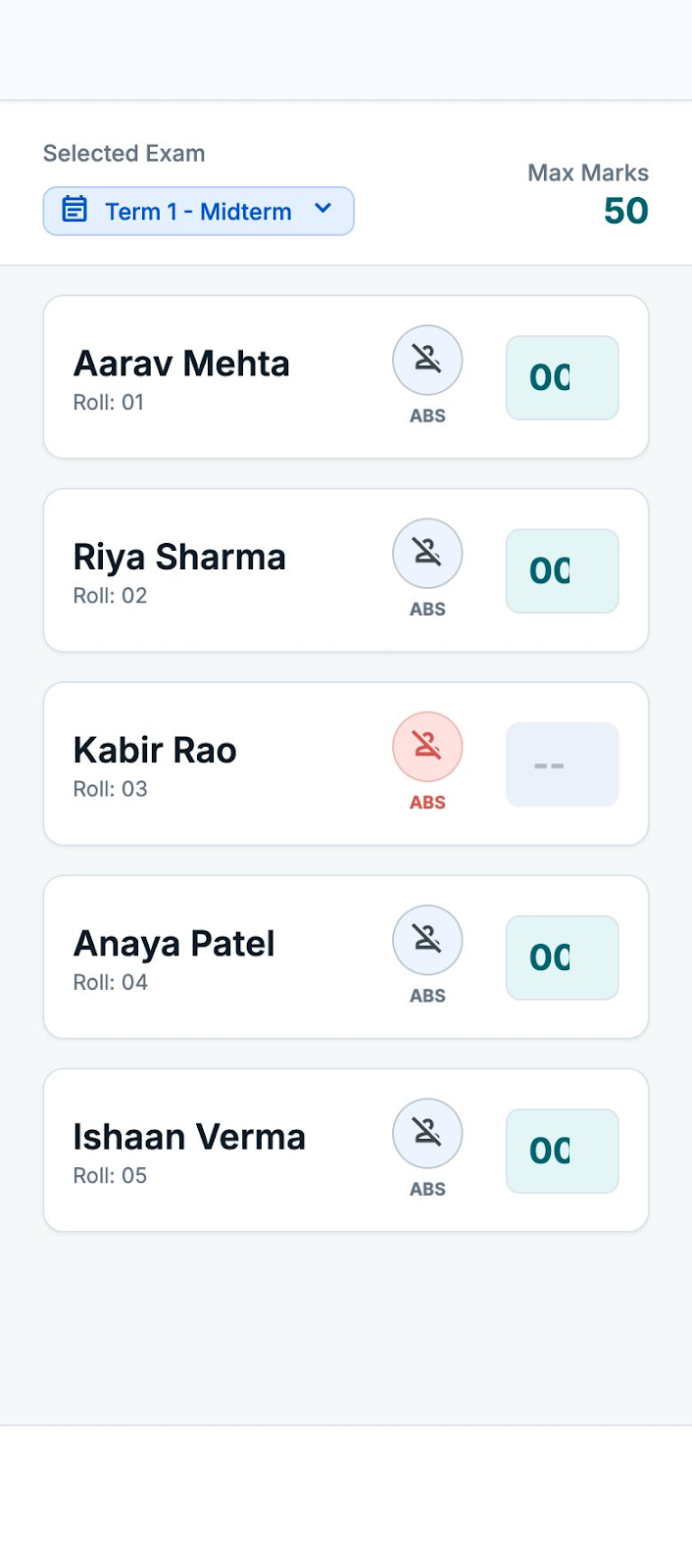Expand exam list via chevron arrow
Image resolution: width=692 pixels, height=1568 pixels.
(x=322, y=209)
